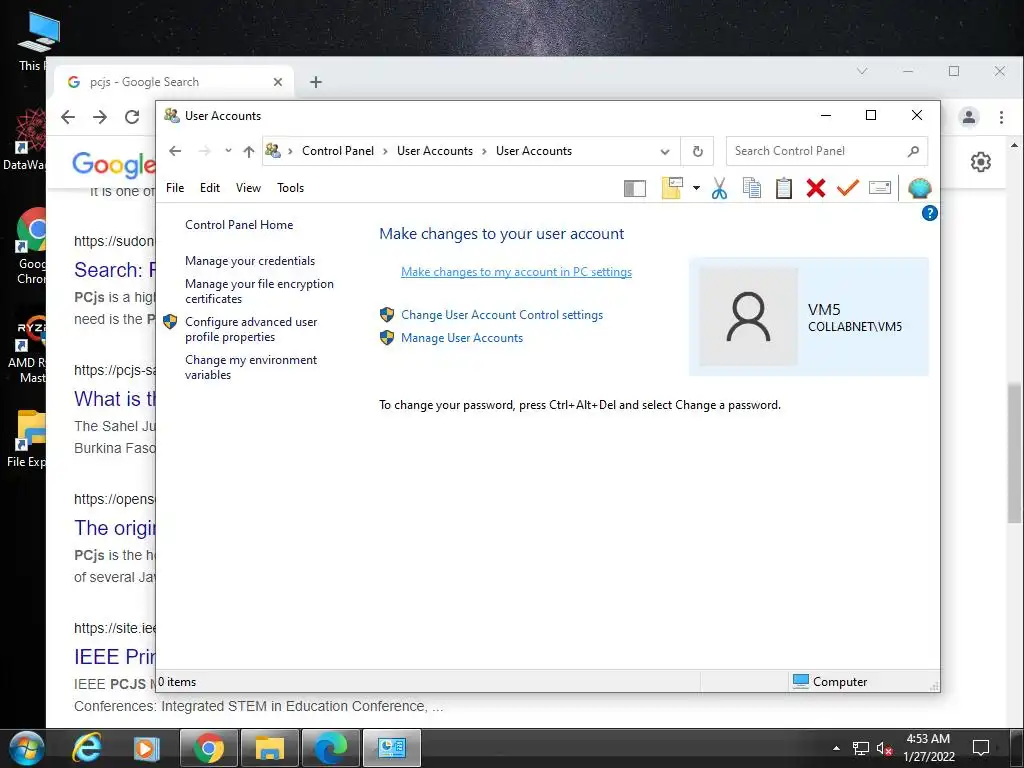The image size is (1024, 768).
Task: Open the notification center icon
Action: click(981, 747)
